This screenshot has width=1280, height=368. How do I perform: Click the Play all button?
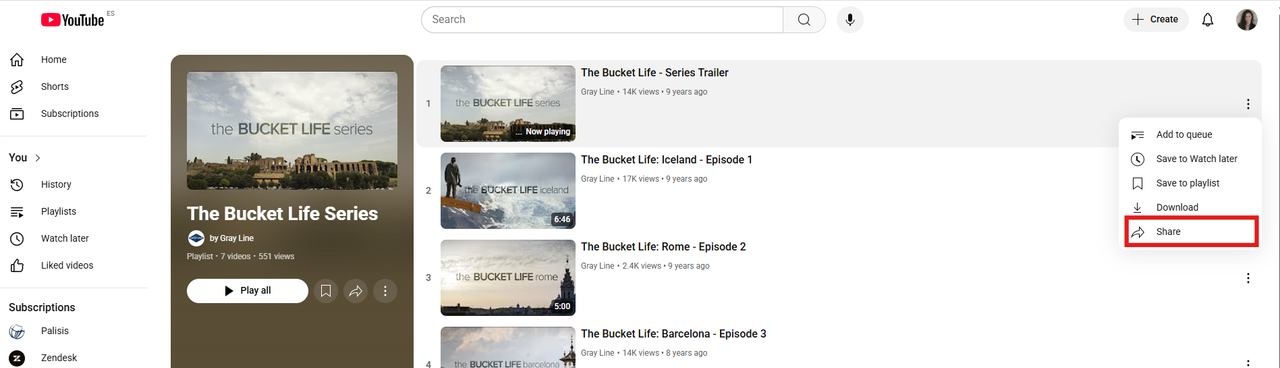[x=247, y=291]
